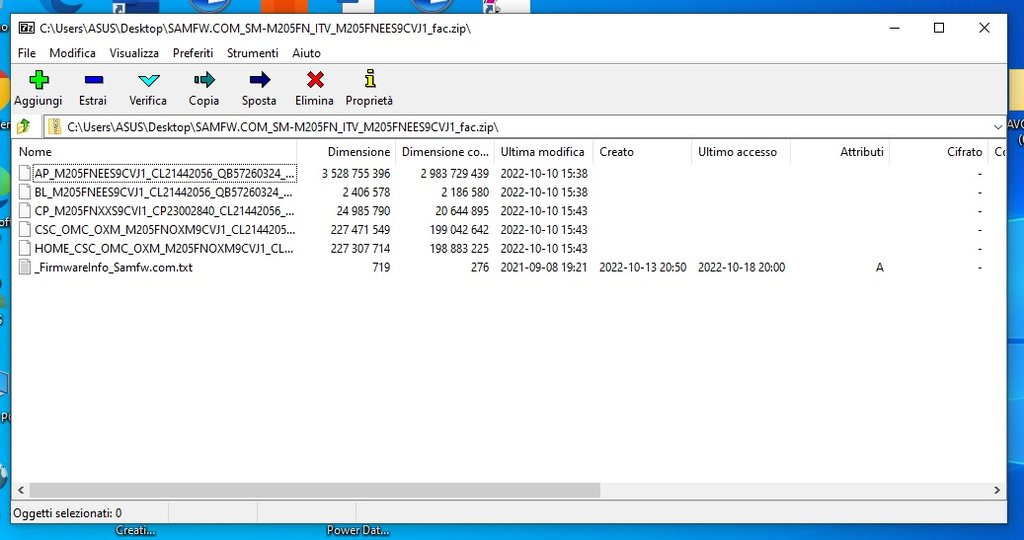The width and height of the screenshot is (1024, 540).
Task: Expand the address bar path dropdown
Action: (x=997, y=127)
